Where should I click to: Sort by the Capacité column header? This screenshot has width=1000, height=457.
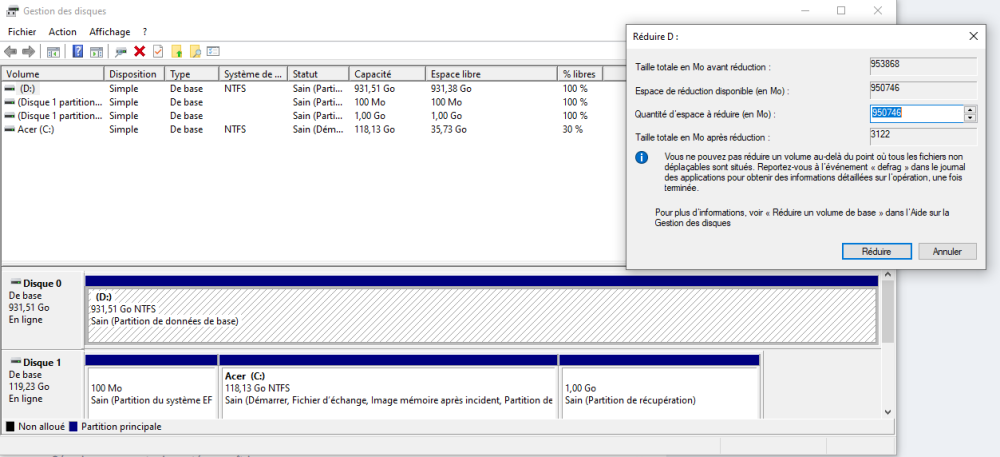click(x=387, y=75)
